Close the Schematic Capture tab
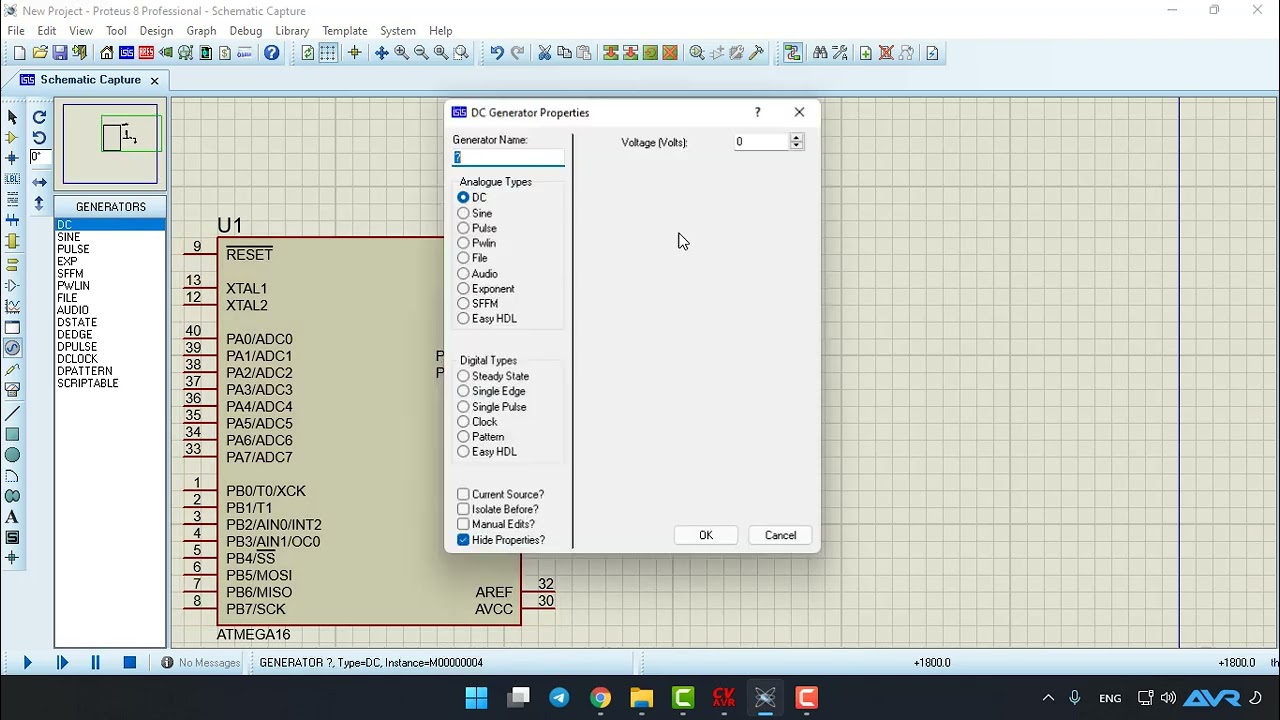 point(154,80)
